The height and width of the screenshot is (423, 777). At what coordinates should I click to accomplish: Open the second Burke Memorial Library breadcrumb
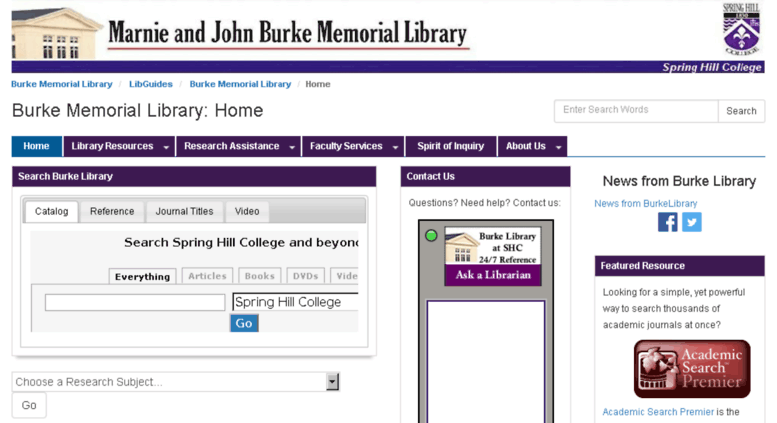point(240,84)
